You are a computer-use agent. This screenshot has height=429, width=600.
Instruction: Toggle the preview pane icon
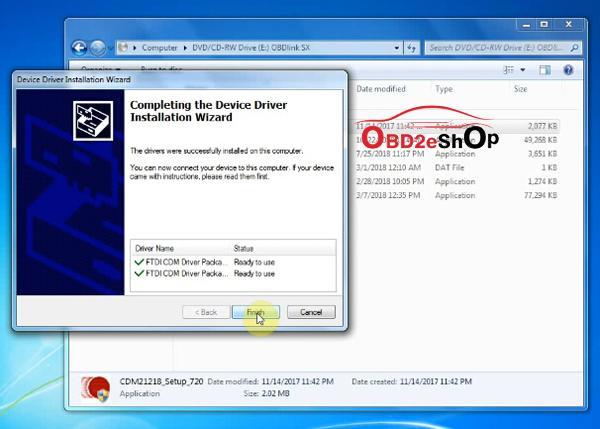pos(545,70)
